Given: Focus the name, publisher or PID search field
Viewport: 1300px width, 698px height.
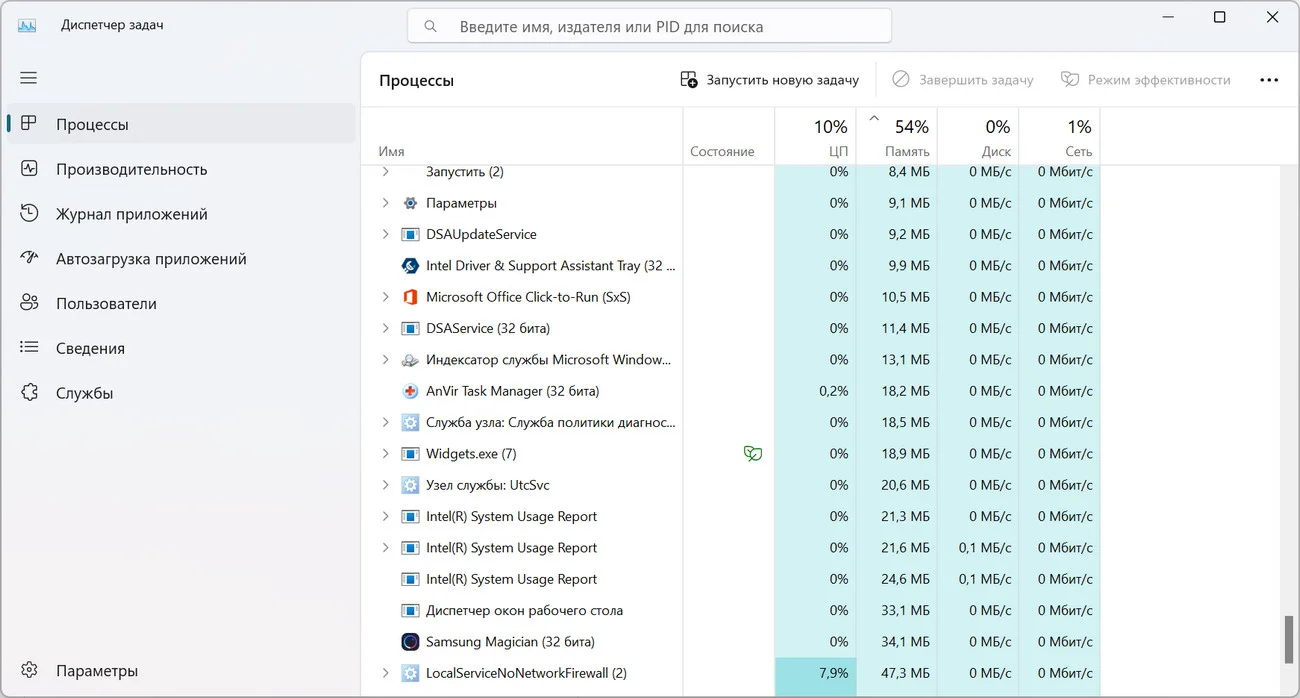Looking at the screenshot, I should [649, 27].
